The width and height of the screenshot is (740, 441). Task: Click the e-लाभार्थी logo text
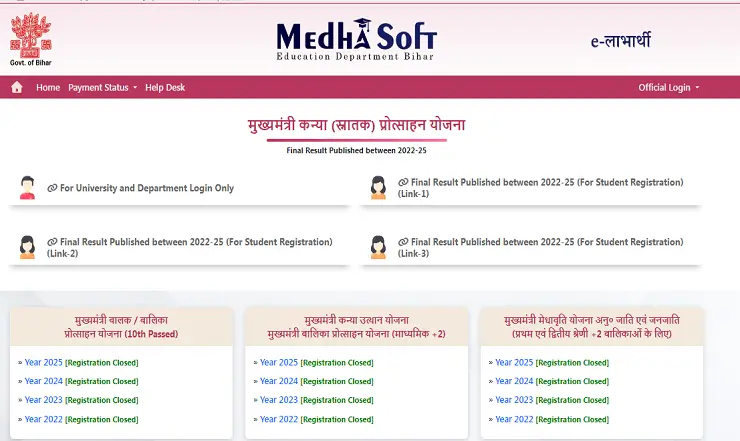635,41
